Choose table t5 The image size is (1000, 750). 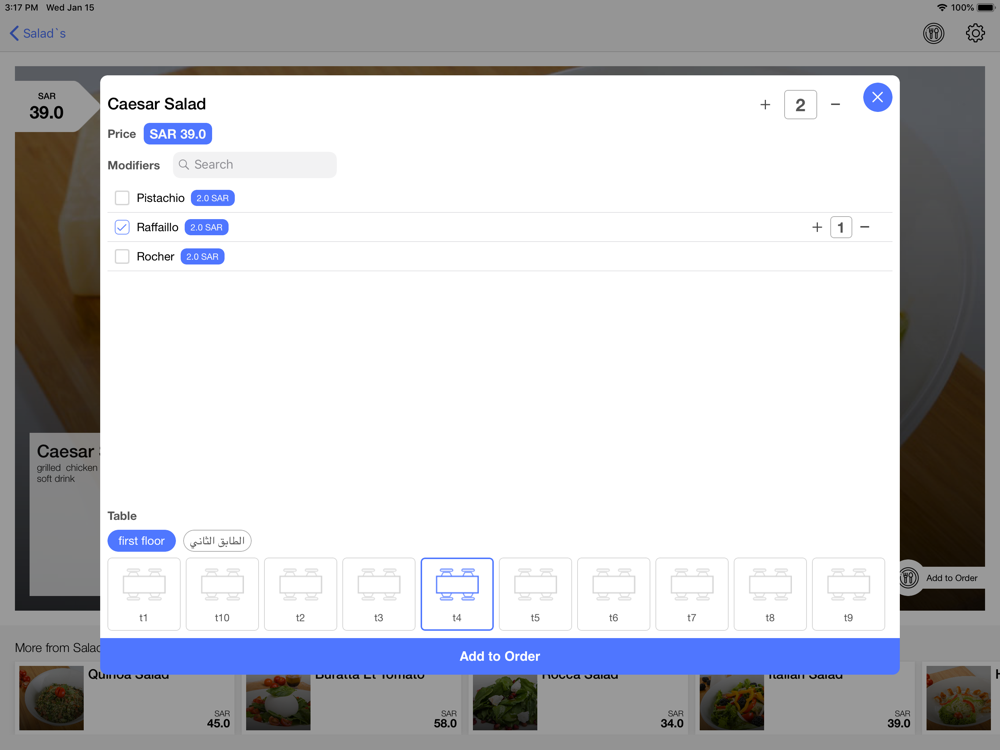click(x=535, y=594)
